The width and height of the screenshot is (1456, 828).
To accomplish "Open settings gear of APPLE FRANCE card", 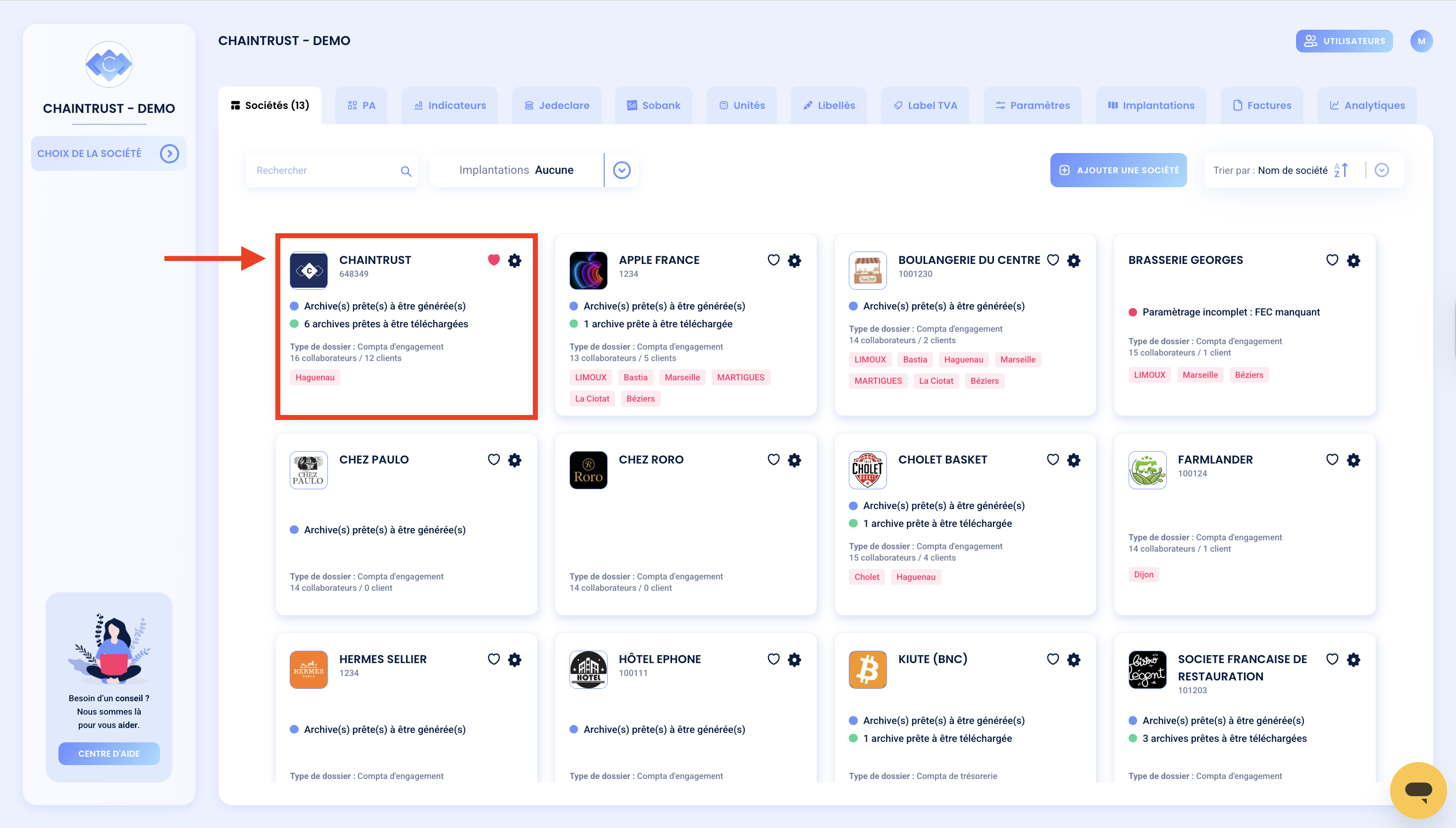I will pos(794,260).
